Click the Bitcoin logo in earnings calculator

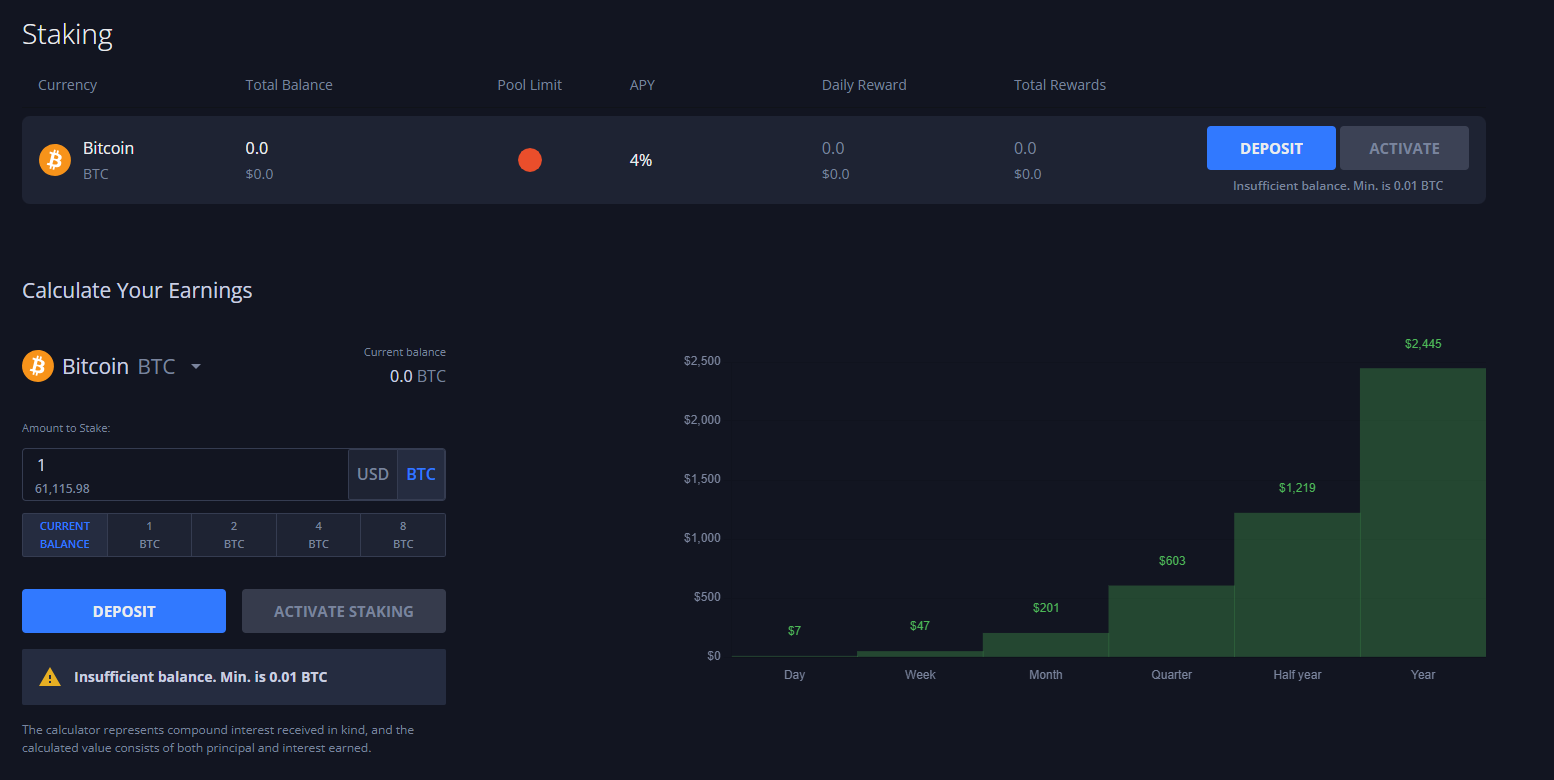[38, 367]
